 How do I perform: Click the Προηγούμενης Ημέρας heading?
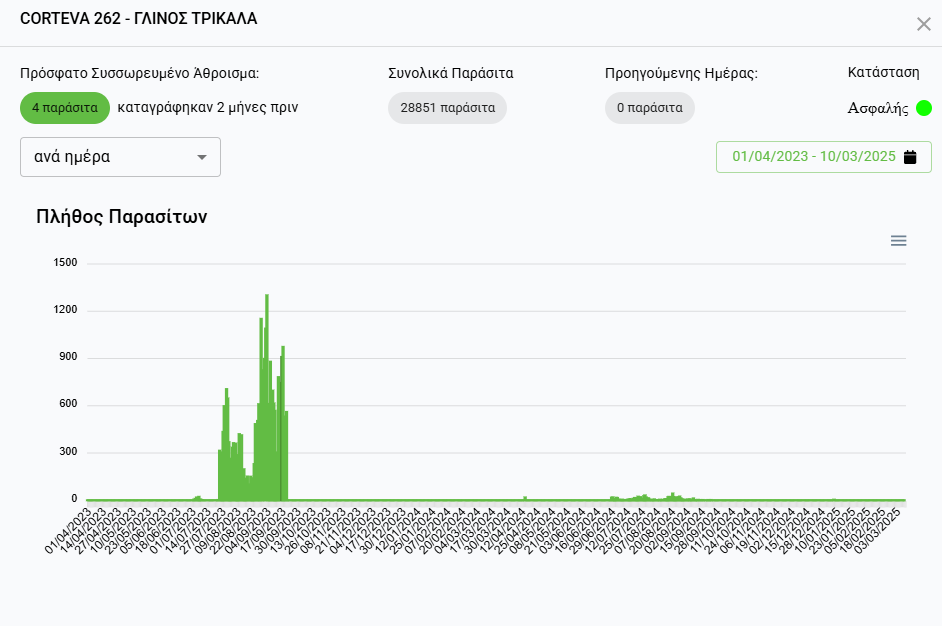[681, 73]
